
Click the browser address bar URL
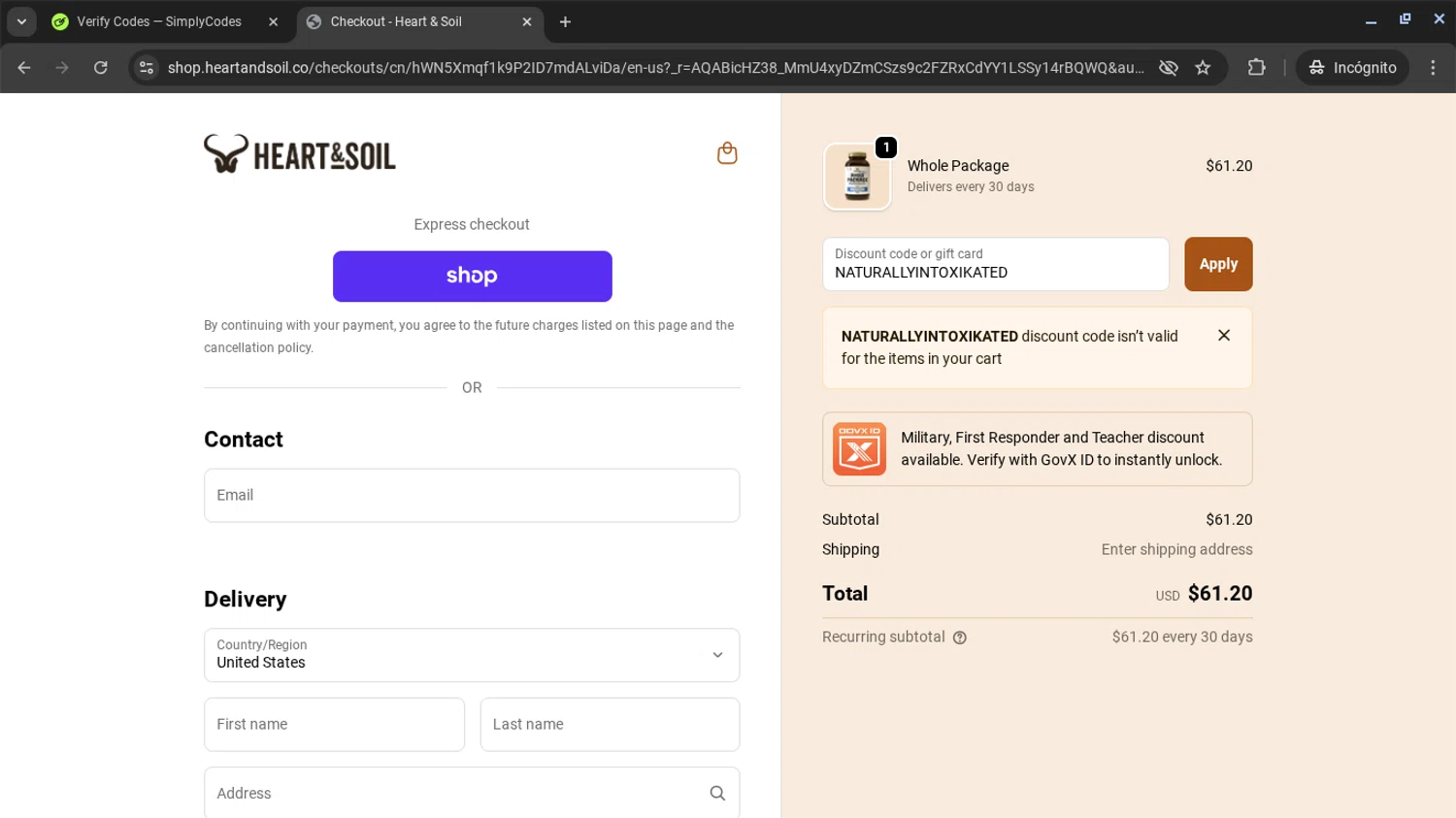point(655,68)
